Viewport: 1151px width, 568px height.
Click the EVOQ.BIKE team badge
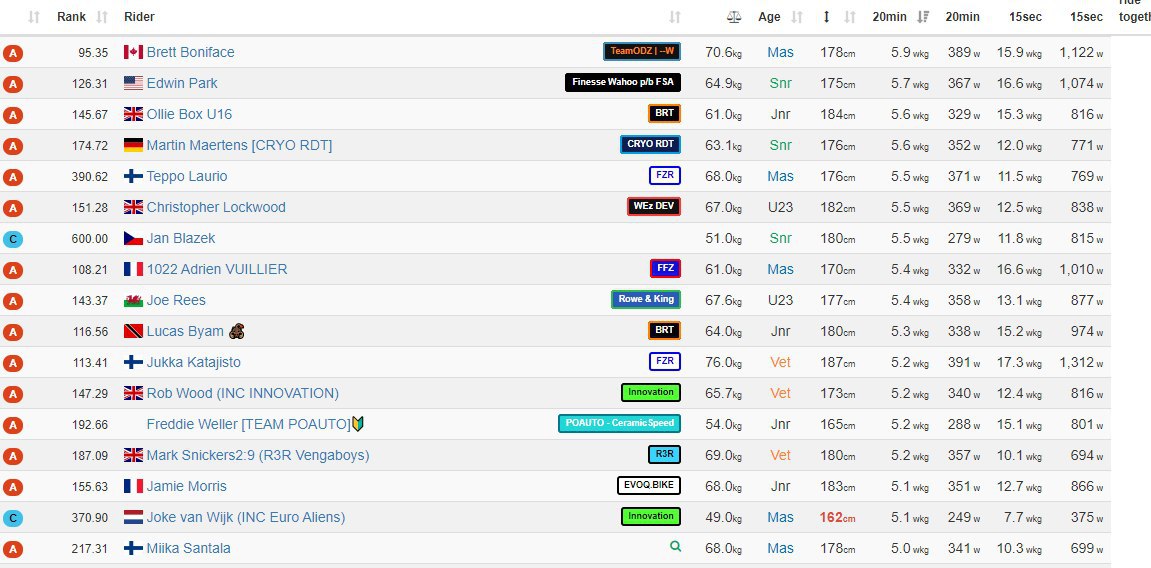pos(648,485)
